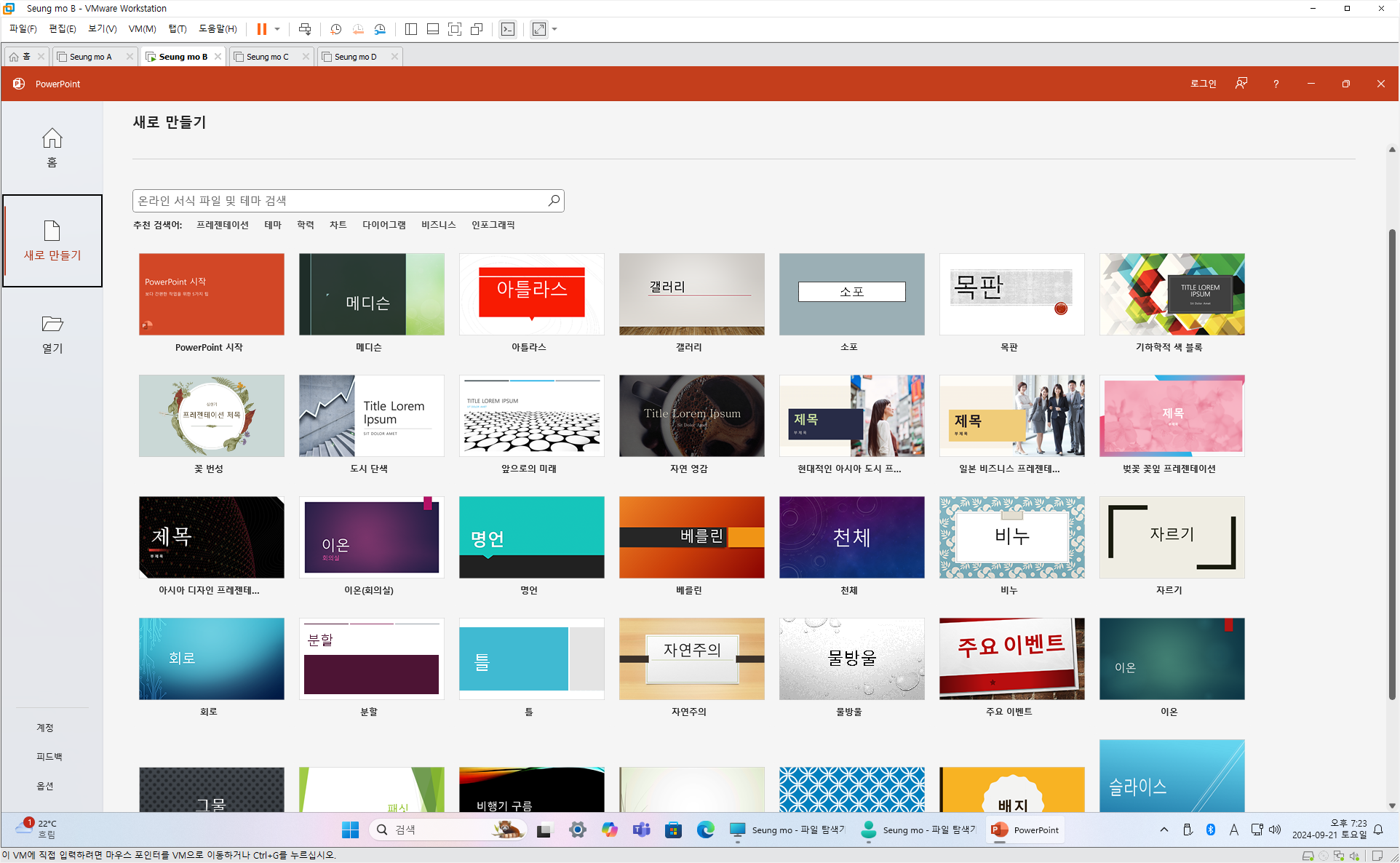Click the 로그인 sign-in button
The image size is (1400, 863).
[1203, 84]
